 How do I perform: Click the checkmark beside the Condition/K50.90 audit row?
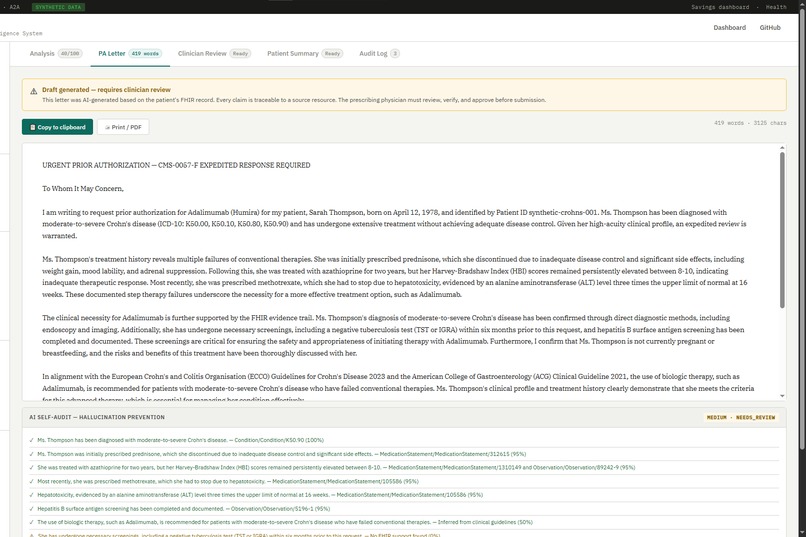coord(32,440)
